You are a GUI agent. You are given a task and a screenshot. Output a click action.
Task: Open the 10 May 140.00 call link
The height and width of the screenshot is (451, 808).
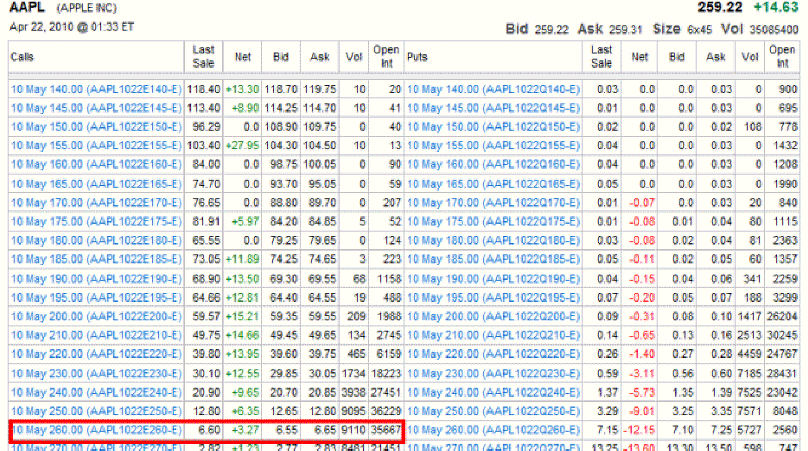tap(96, 90)
